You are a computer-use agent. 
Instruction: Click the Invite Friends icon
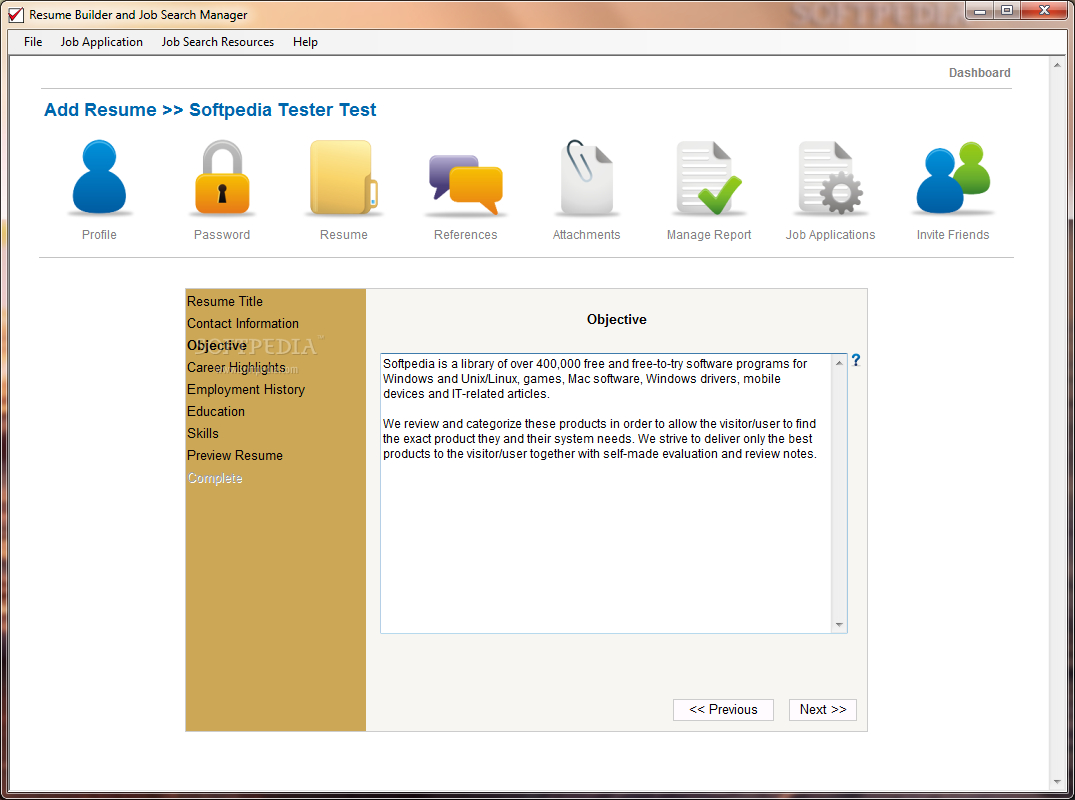point(953,177)
